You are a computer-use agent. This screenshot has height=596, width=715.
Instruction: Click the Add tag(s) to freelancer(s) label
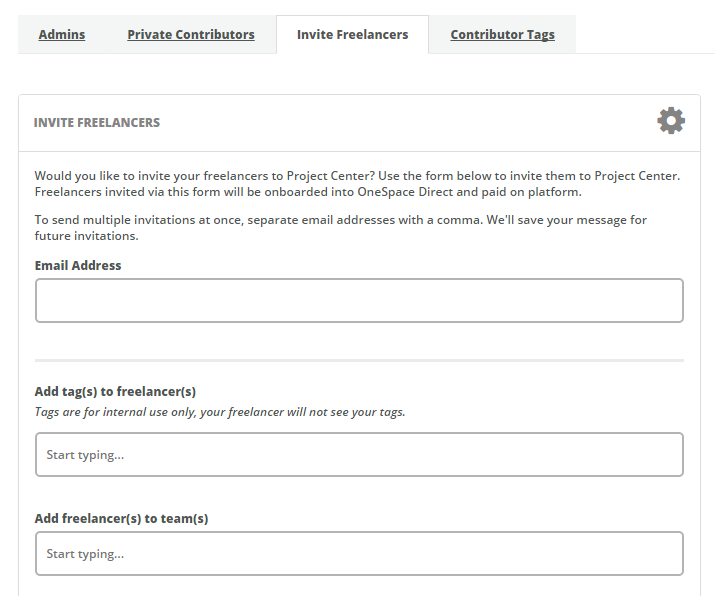point(115,392)
